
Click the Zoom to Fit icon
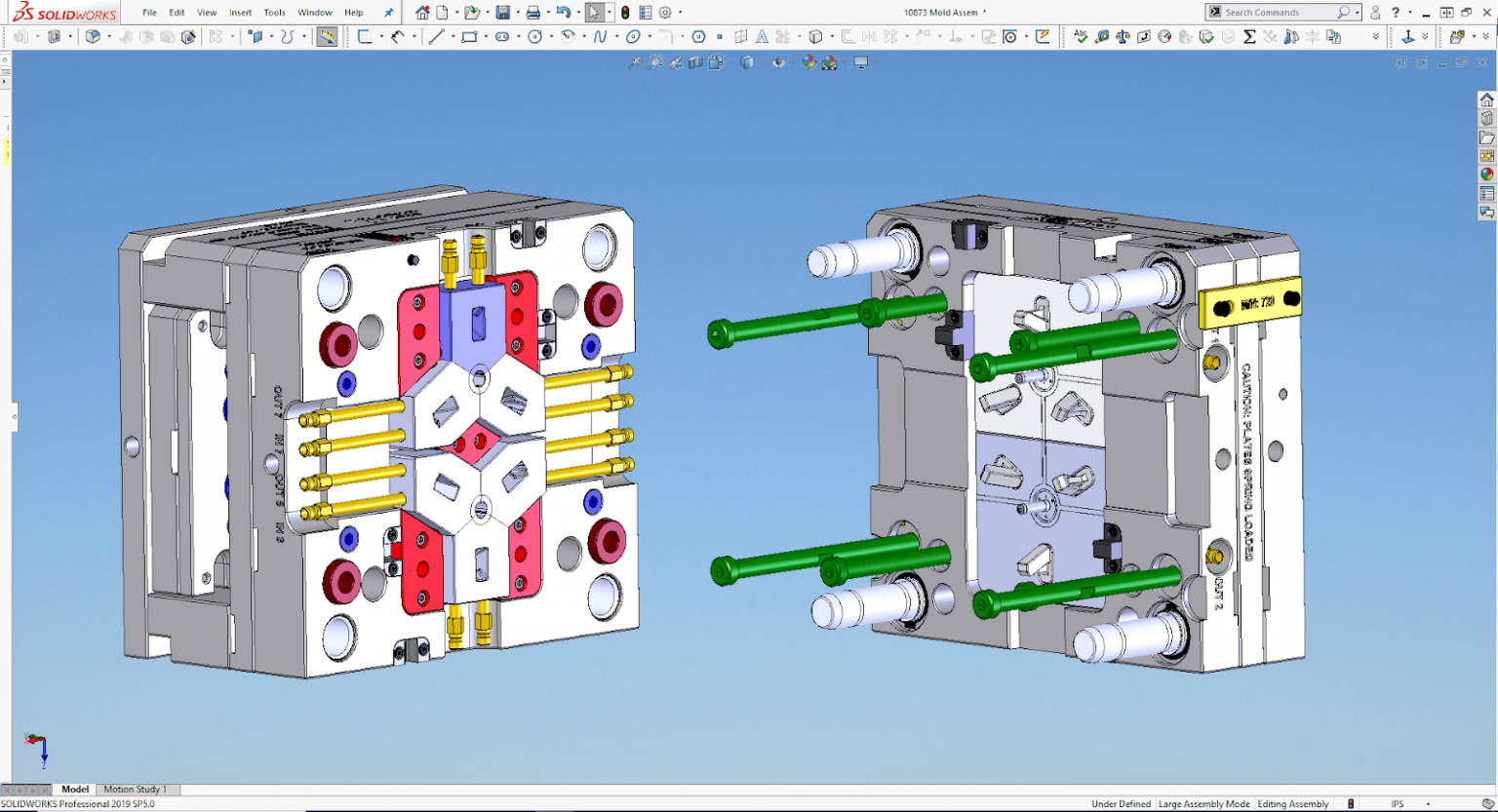[634, 62]
